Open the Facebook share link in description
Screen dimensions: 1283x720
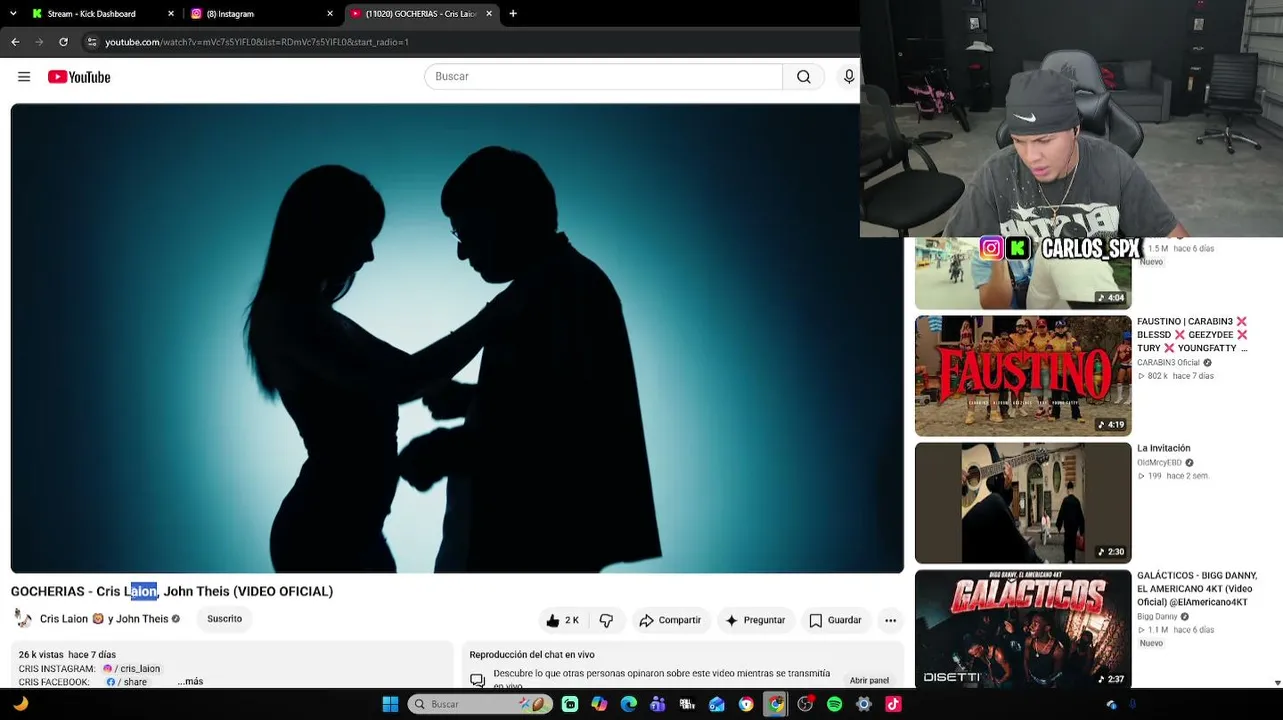pyautogui.click(x=127, y=682)
